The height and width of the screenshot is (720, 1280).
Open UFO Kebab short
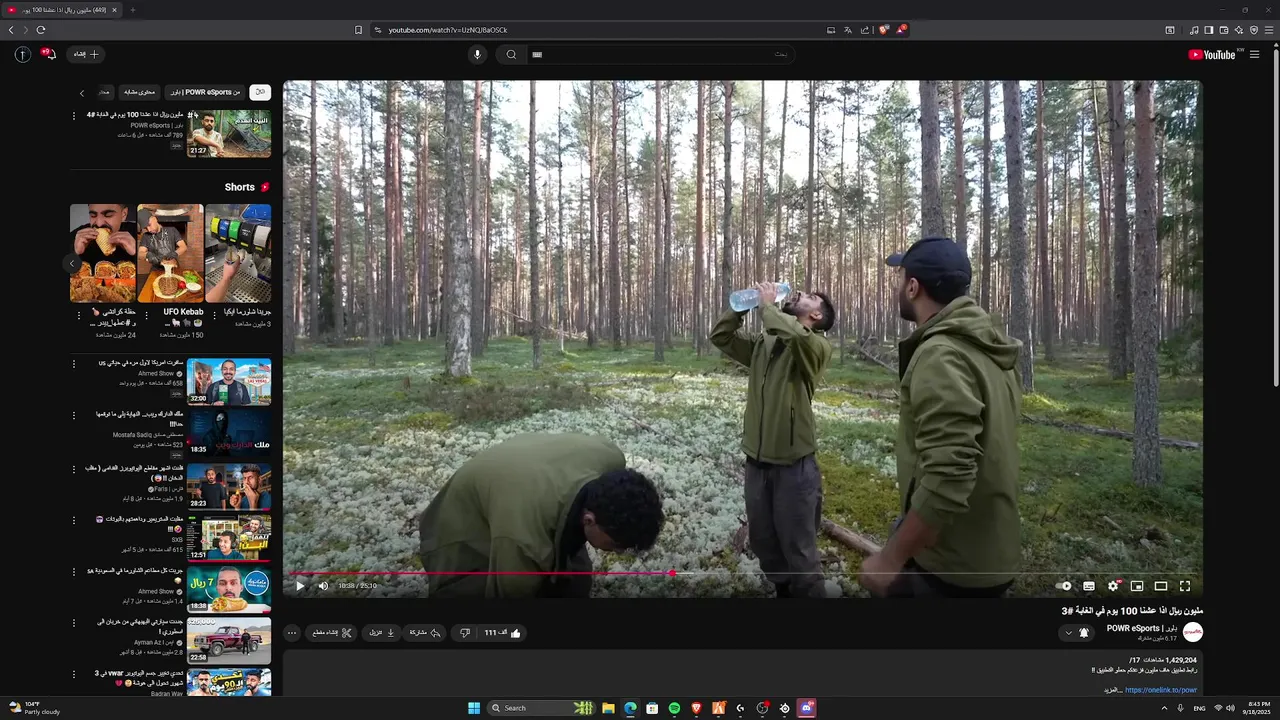170,253
